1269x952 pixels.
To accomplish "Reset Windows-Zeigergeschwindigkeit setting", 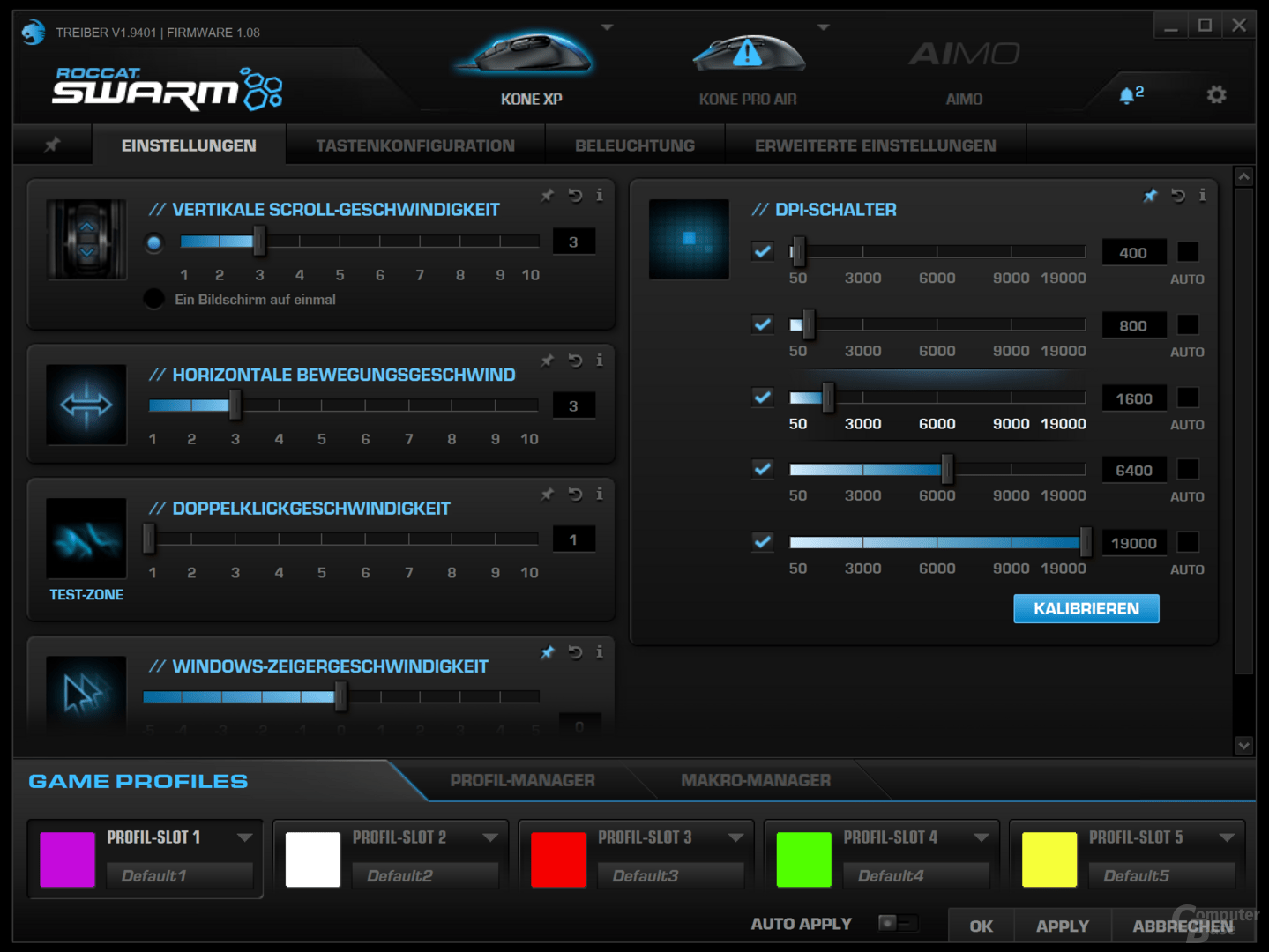I will (x=575, y=652).
